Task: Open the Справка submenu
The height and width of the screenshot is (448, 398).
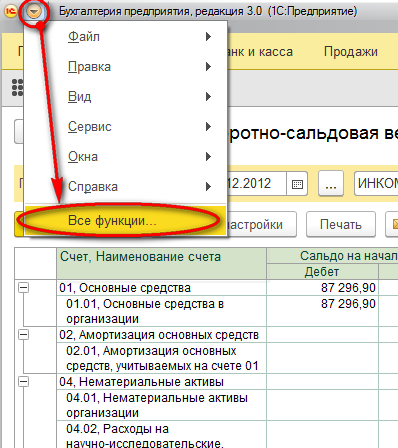Action: pyautogui.click(x=126, y=187)
